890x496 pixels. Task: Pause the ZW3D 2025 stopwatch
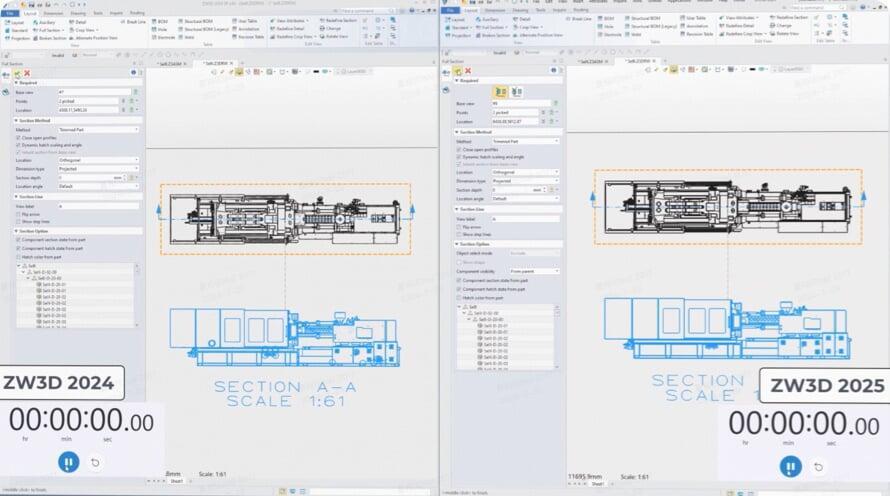coord(791,466)
